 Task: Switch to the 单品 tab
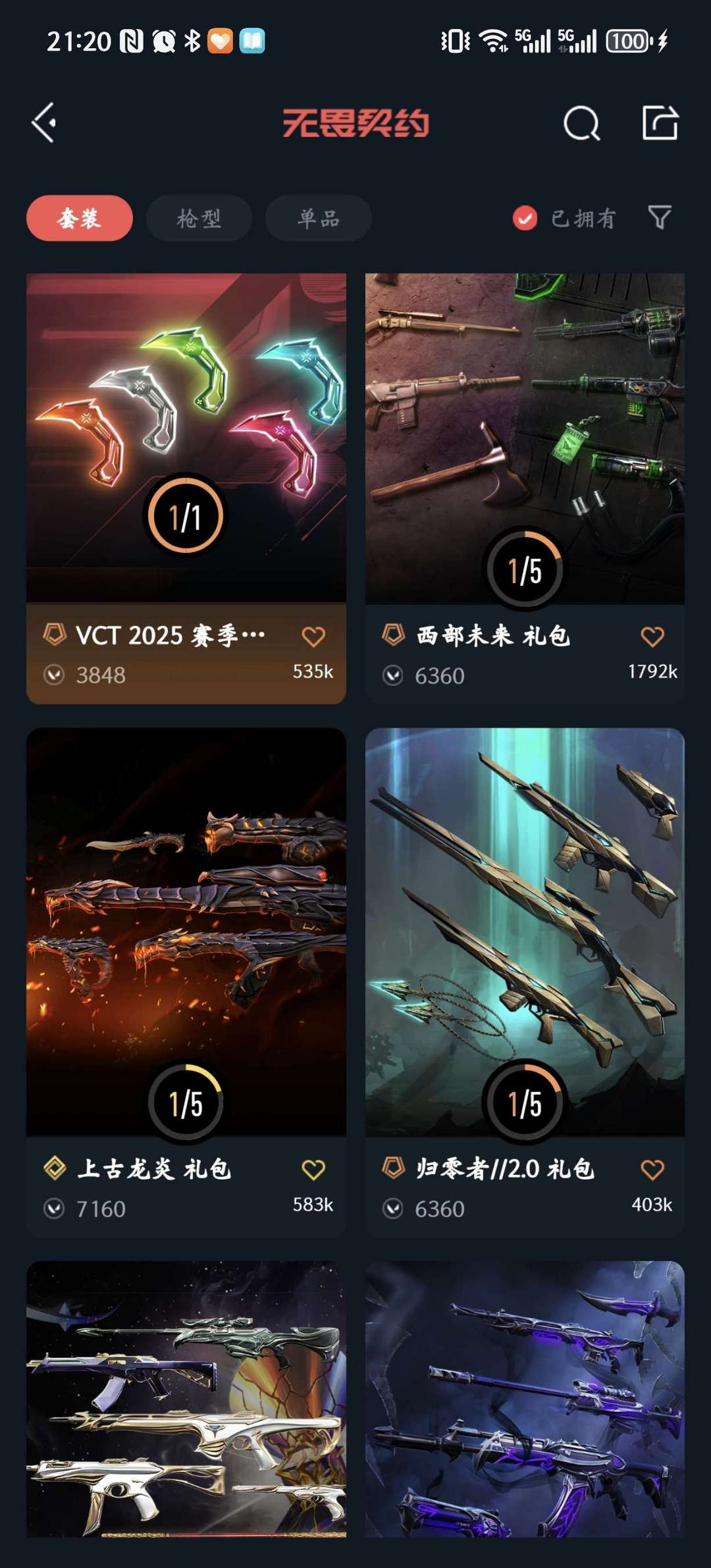(x=319, y=218)
